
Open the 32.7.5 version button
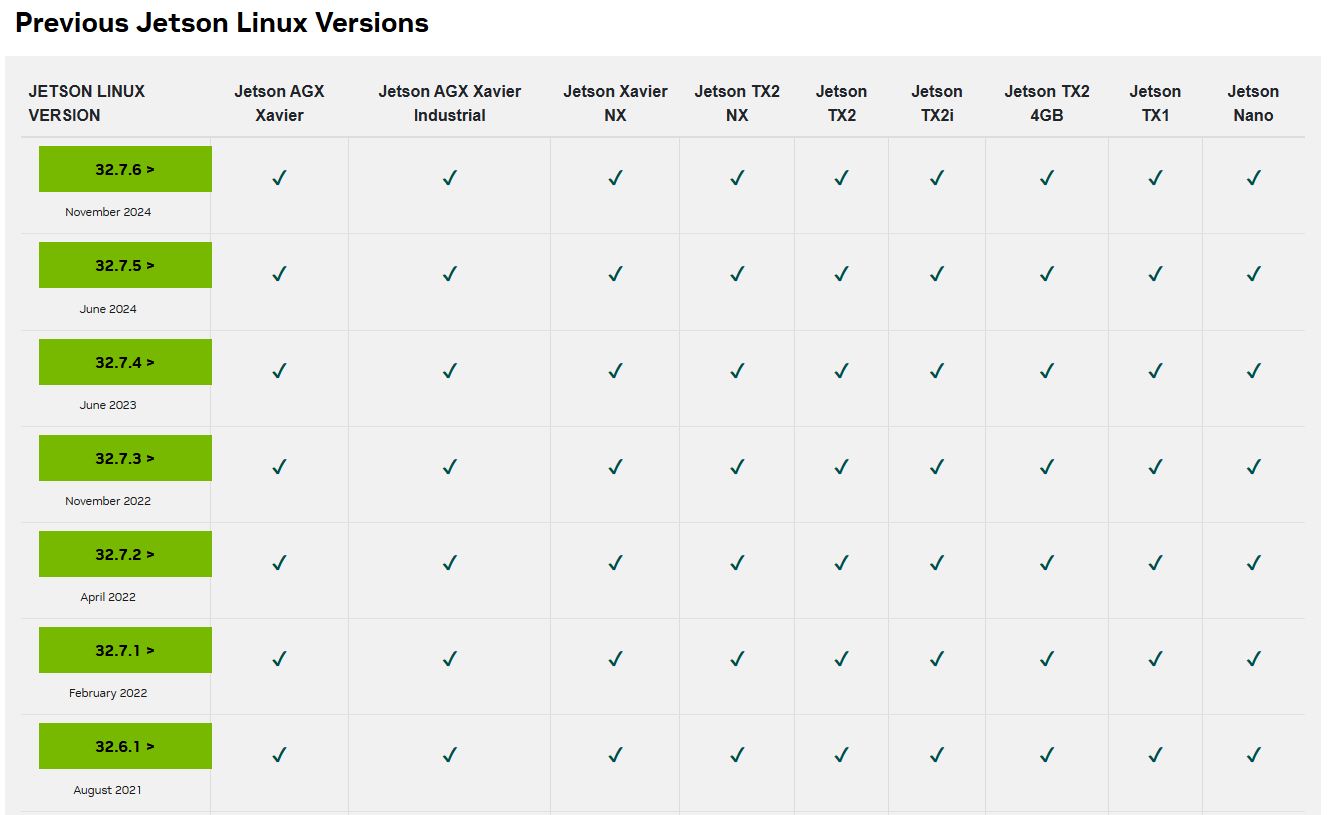pos(125,265)
